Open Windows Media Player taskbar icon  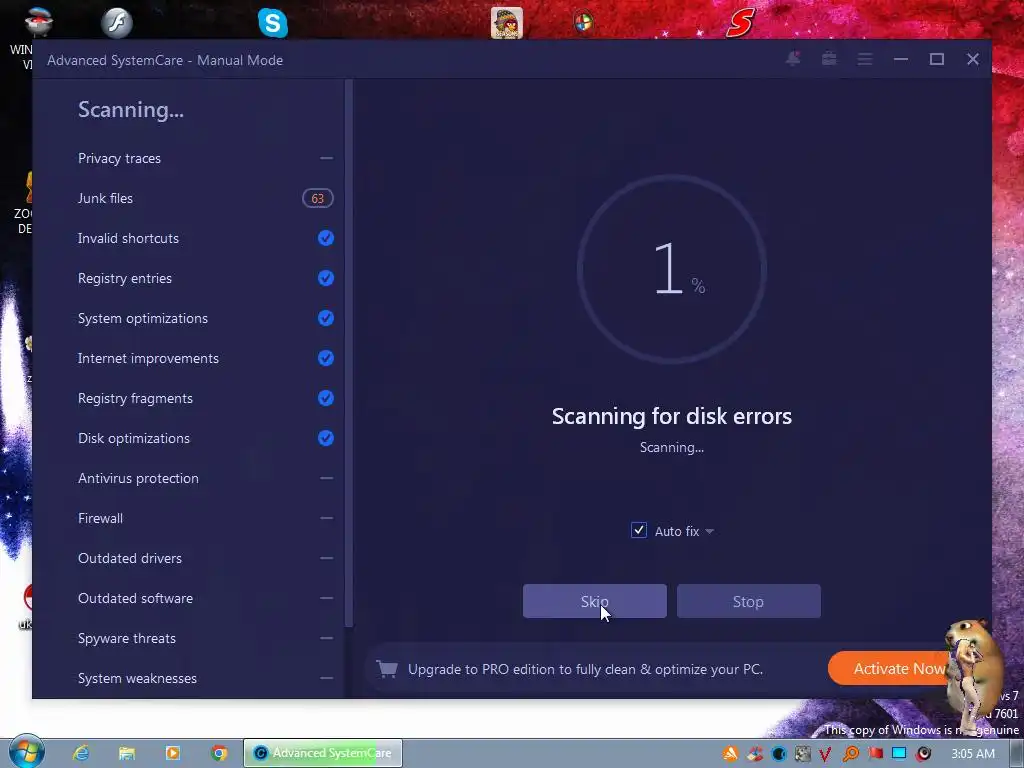[173, 753]
